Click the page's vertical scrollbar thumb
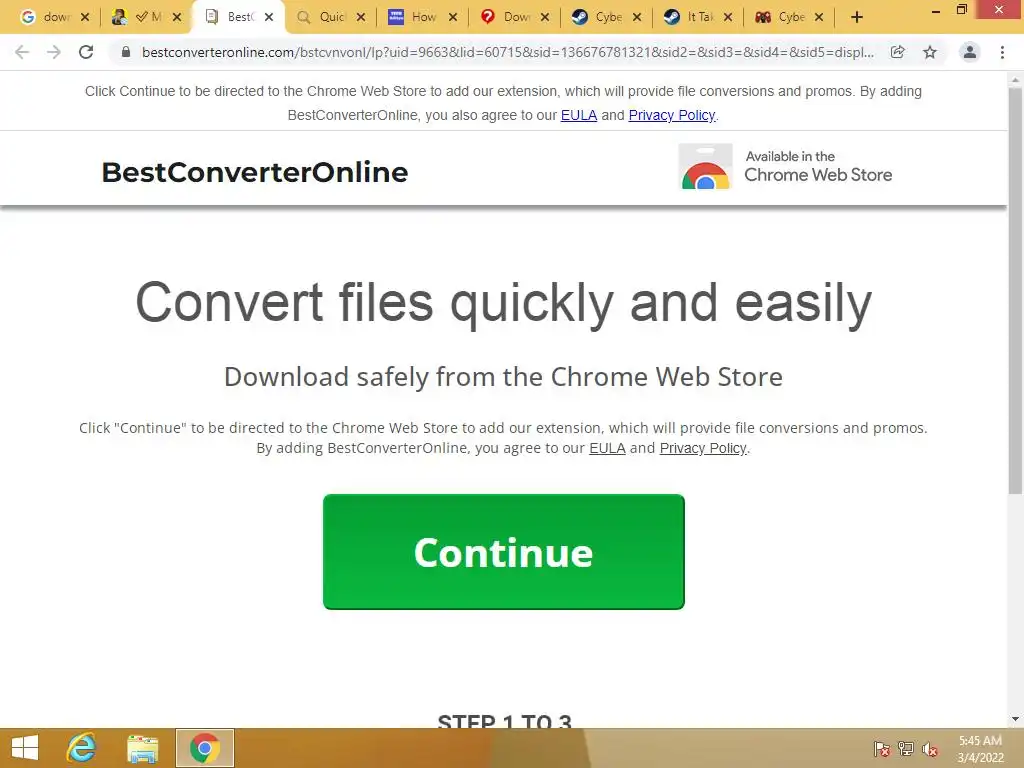This screenshot has width=1024, height=768. [1015, 291]
